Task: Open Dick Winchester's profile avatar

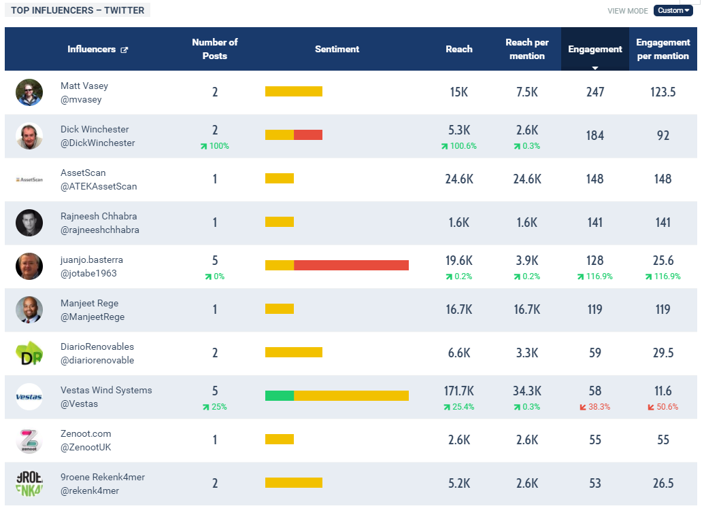Action: point(29,136)
